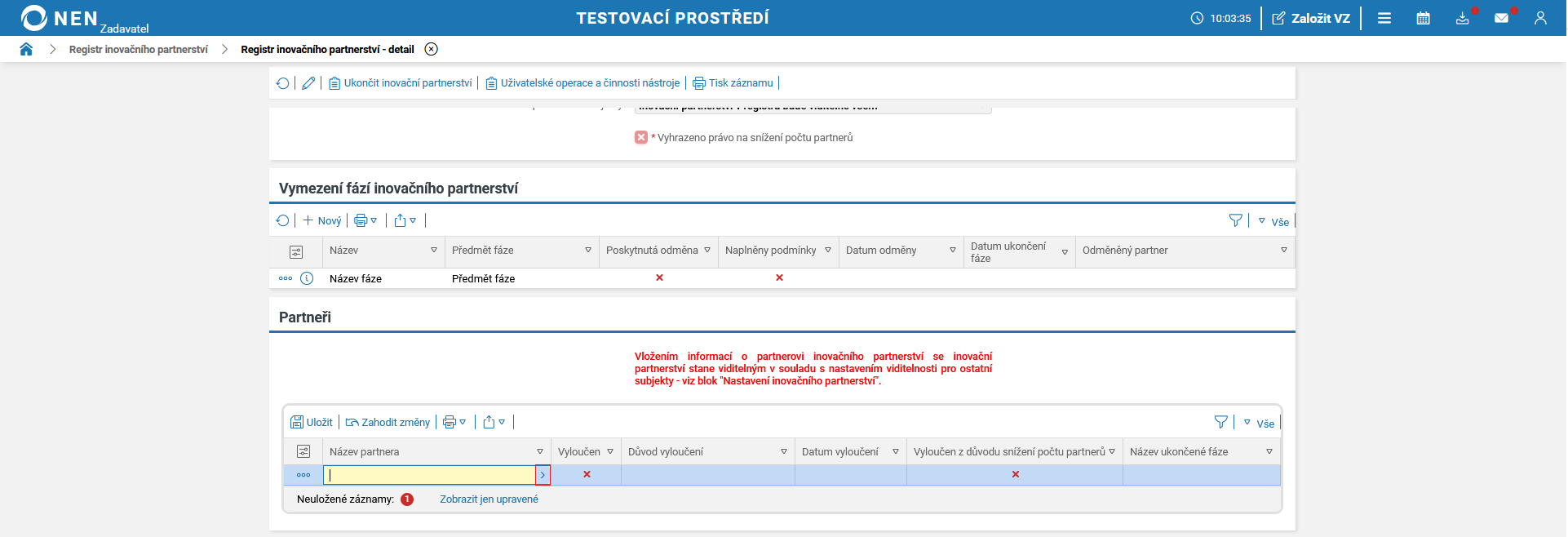The height and width of the screenshot is (537, 1568).
Task: Click Uložit in partners toolbar
Action: point(312,422)
